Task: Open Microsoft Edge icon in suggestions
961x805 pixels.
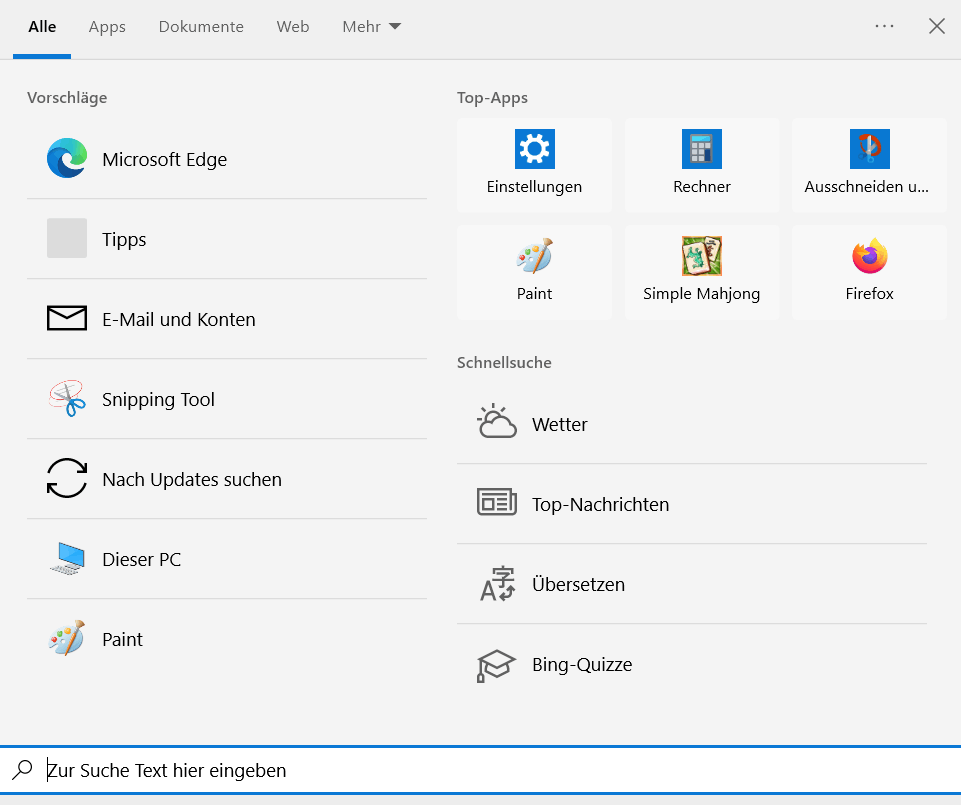Action: [67, 158]
